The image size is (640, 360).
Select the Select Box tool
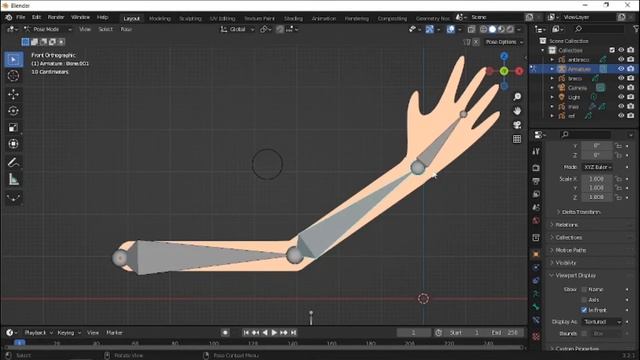coord(13,60)
